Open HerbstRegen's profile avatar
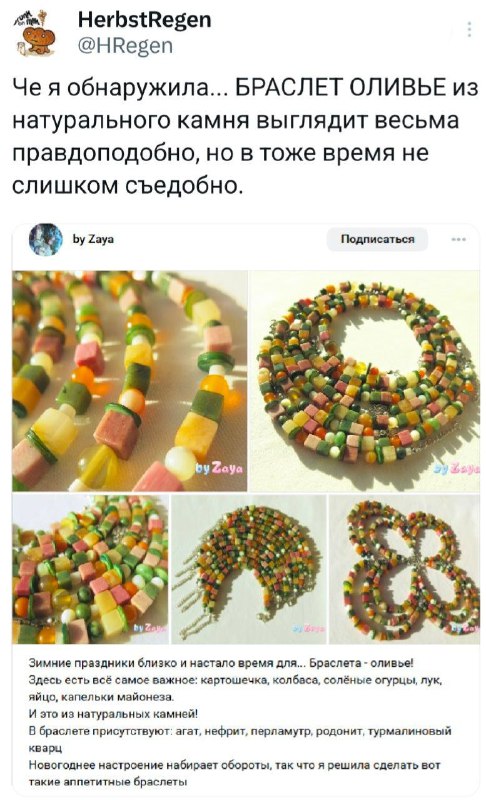Viewport: 486px width, 800px height. coord(36,34)
